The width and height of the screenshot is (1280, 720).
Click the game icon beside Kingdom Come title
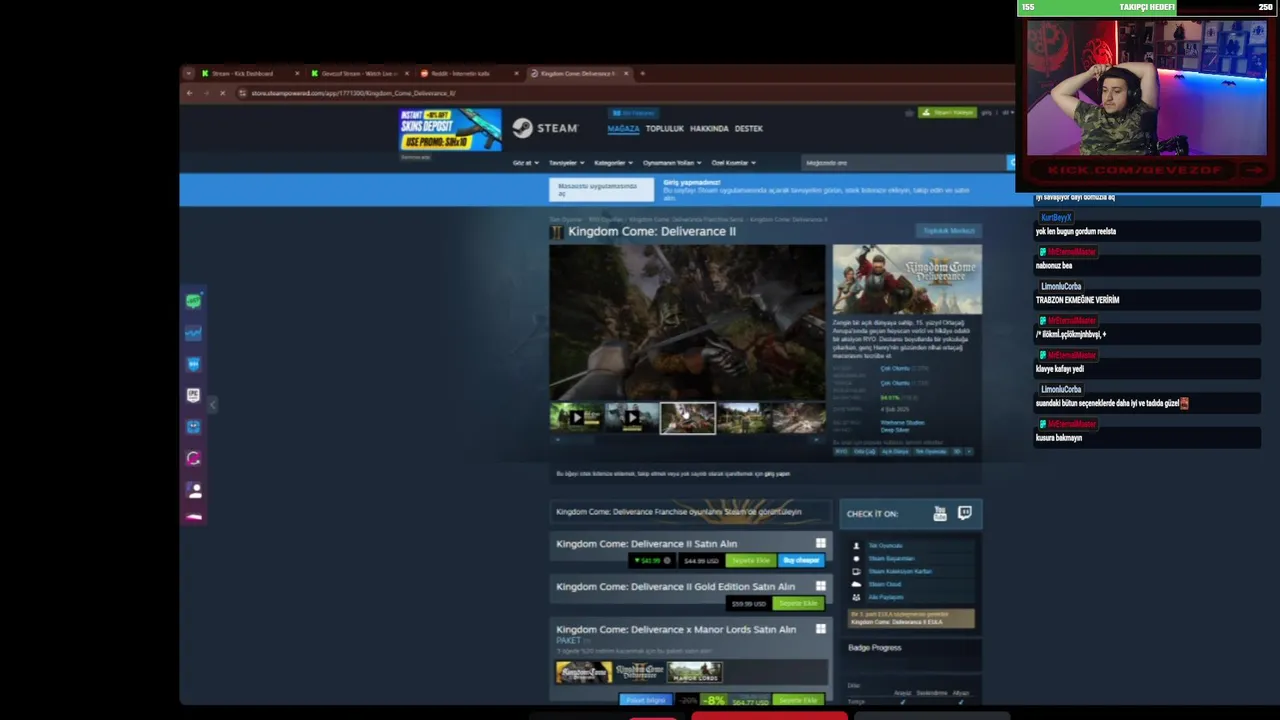[557, 232]
